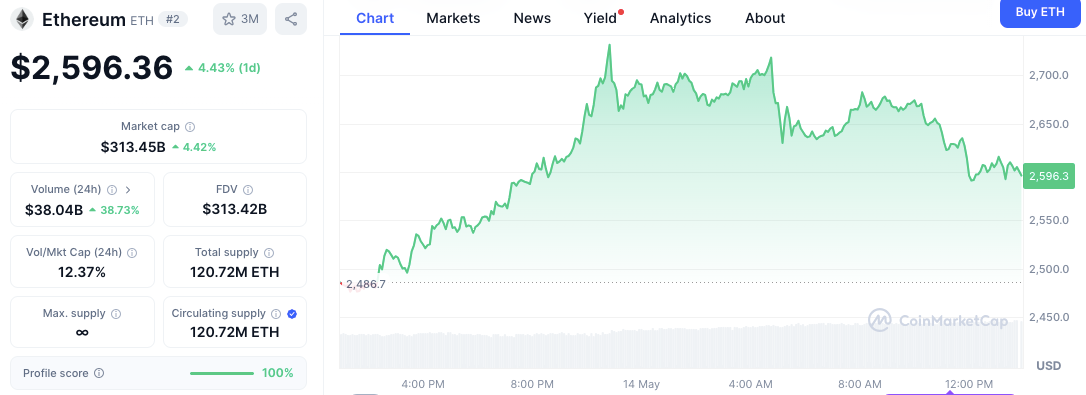
Task: Click the 2,596.3 current price label
Action: (x=1047, y=176)
